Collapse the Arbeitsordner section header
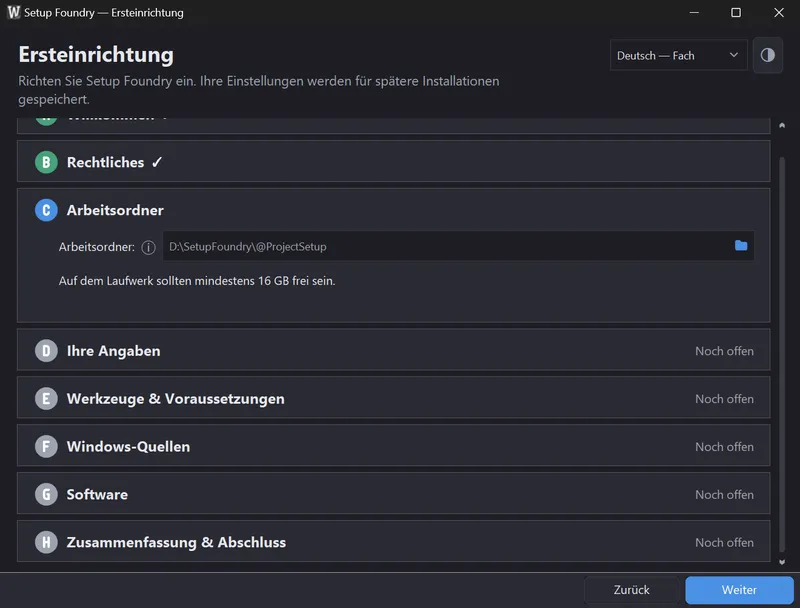Screen dimensions: 800x608 (x=393, y=210)
